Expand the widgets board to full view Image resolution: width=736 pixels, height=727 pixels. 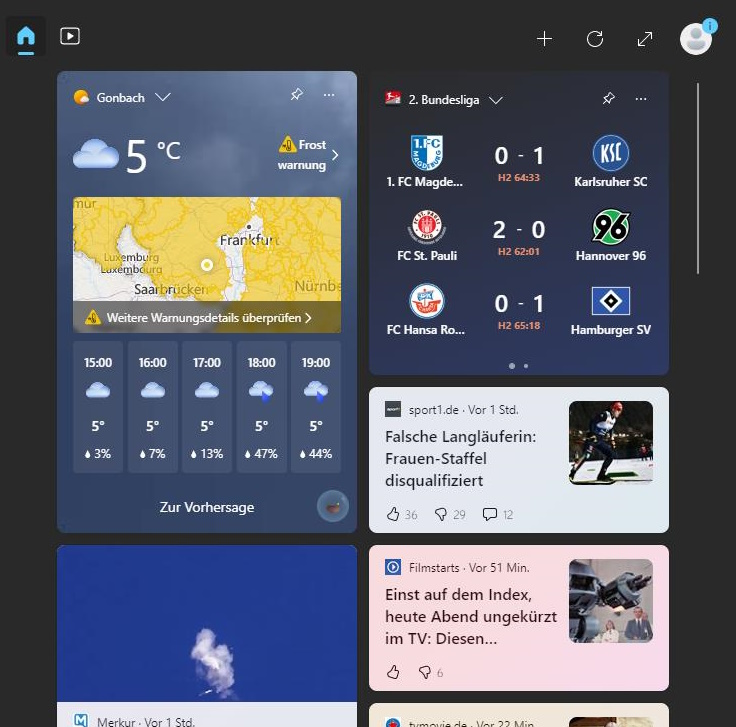click(x=645, y=39)
